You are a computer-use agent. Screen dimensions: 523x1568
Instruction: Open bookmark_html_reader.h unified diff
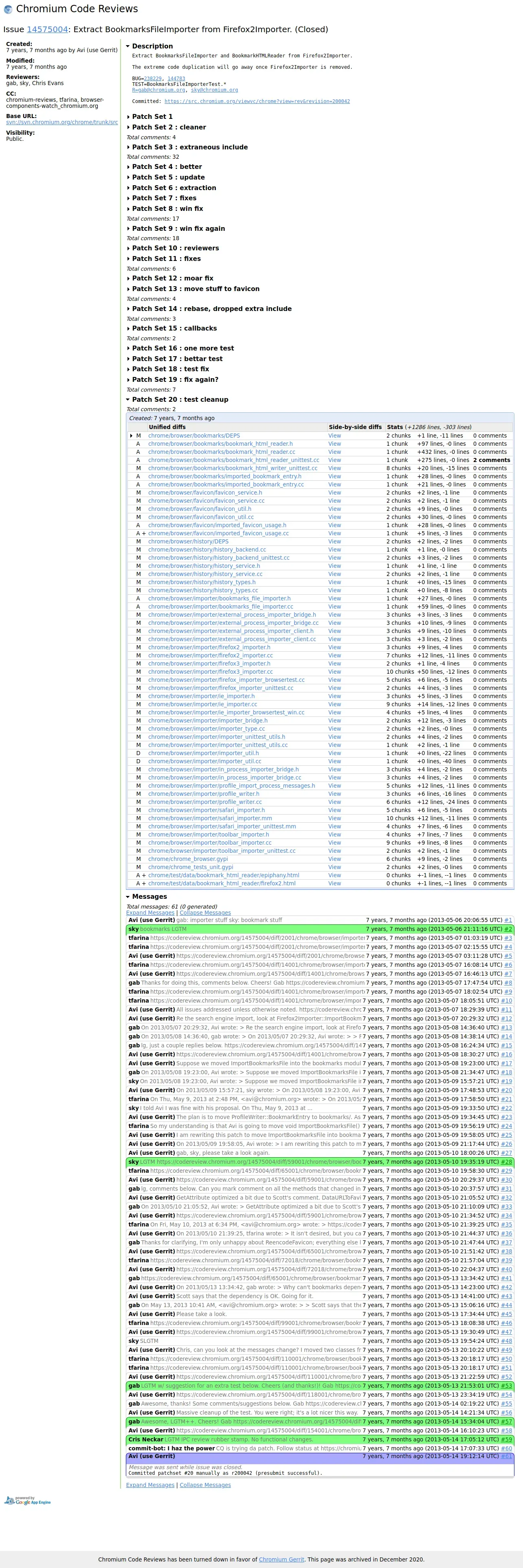[x=220, y=444]
